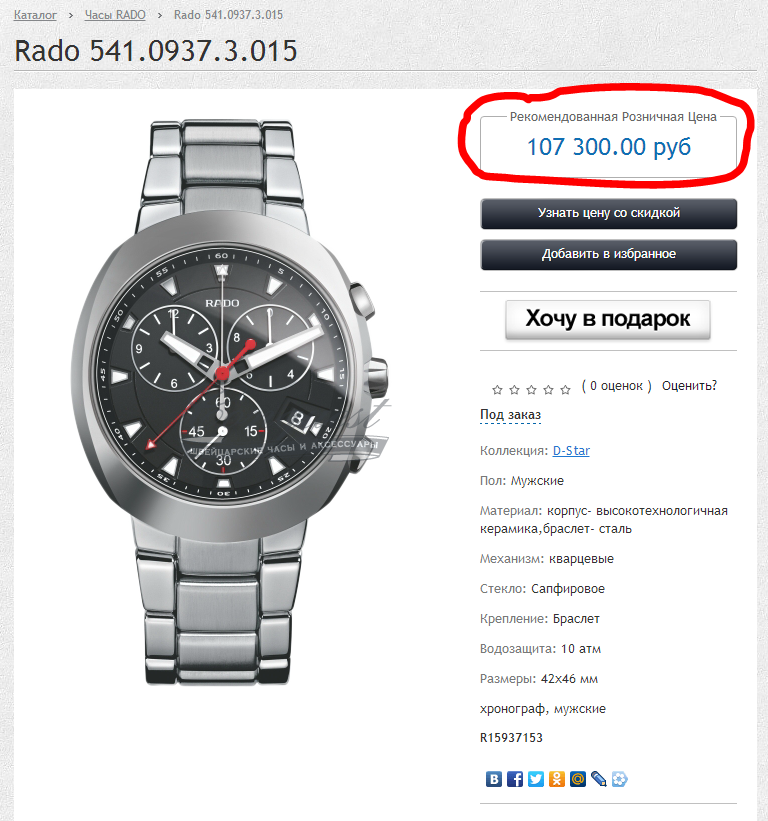Share on Twitter bird icon
The height and width of the screenshot is (821, 768).
[536, 779]
